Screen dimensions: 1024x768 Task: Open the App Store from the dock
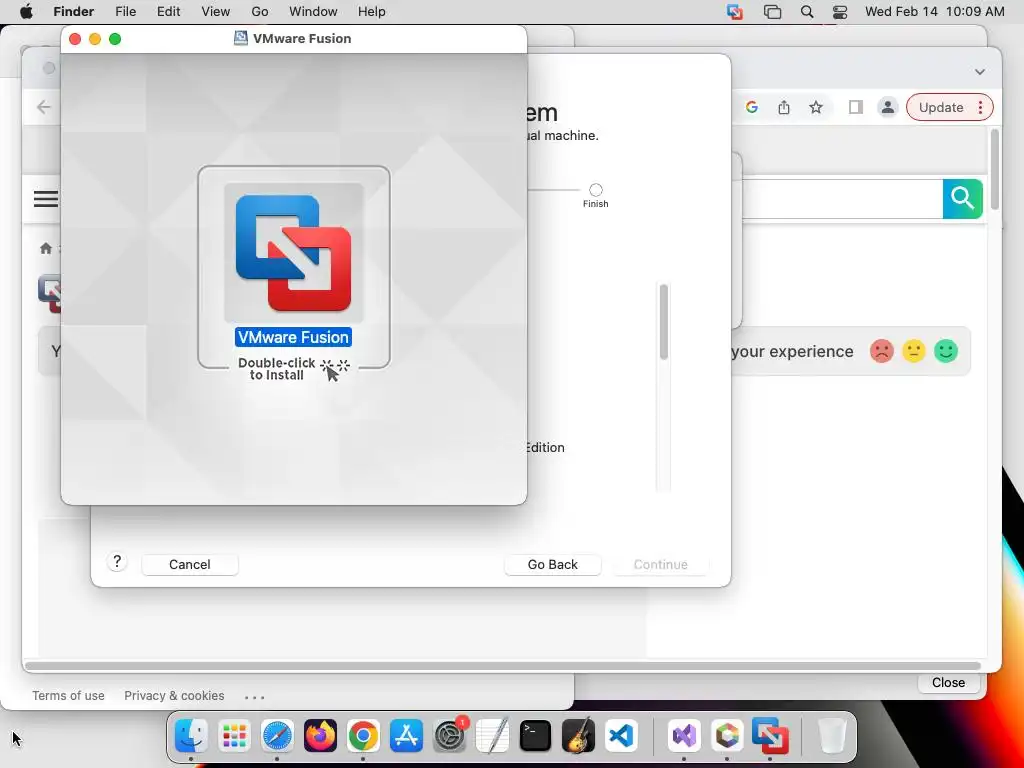[x=406, y=736]
